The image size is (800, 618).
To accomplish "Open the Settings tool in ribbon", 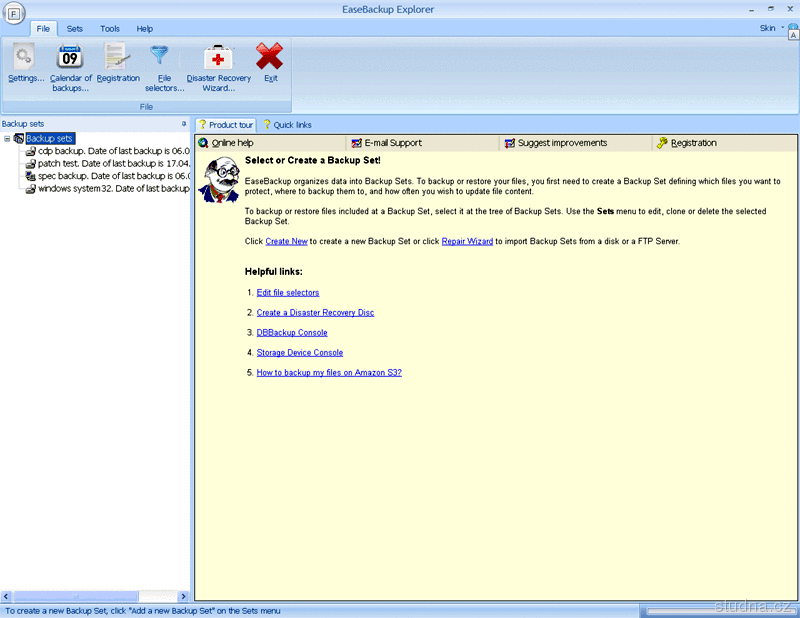I will [x=24, y=63].
